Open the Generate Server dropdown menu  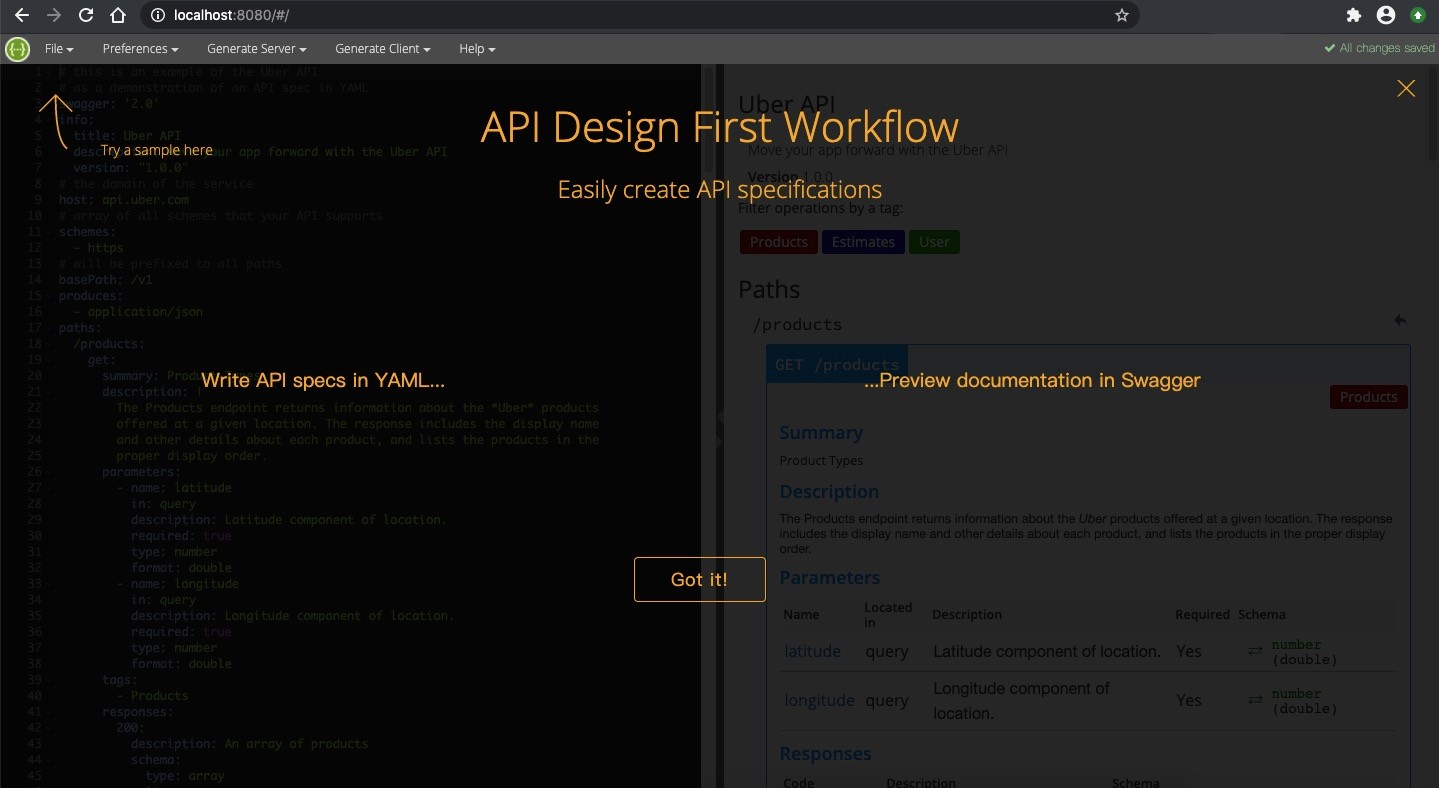256,48
